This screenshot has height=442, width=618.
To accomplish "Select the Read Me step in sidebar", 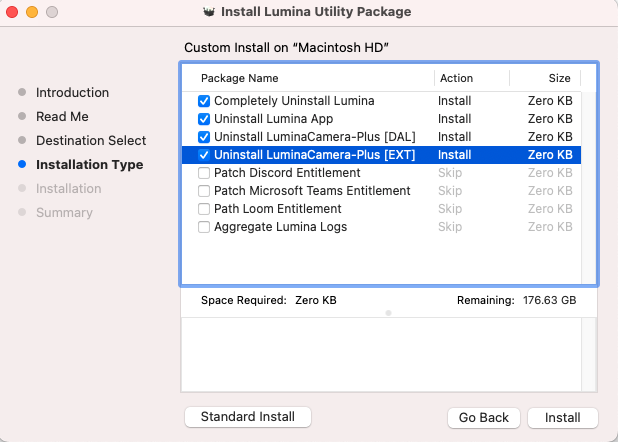I will 62,116.
